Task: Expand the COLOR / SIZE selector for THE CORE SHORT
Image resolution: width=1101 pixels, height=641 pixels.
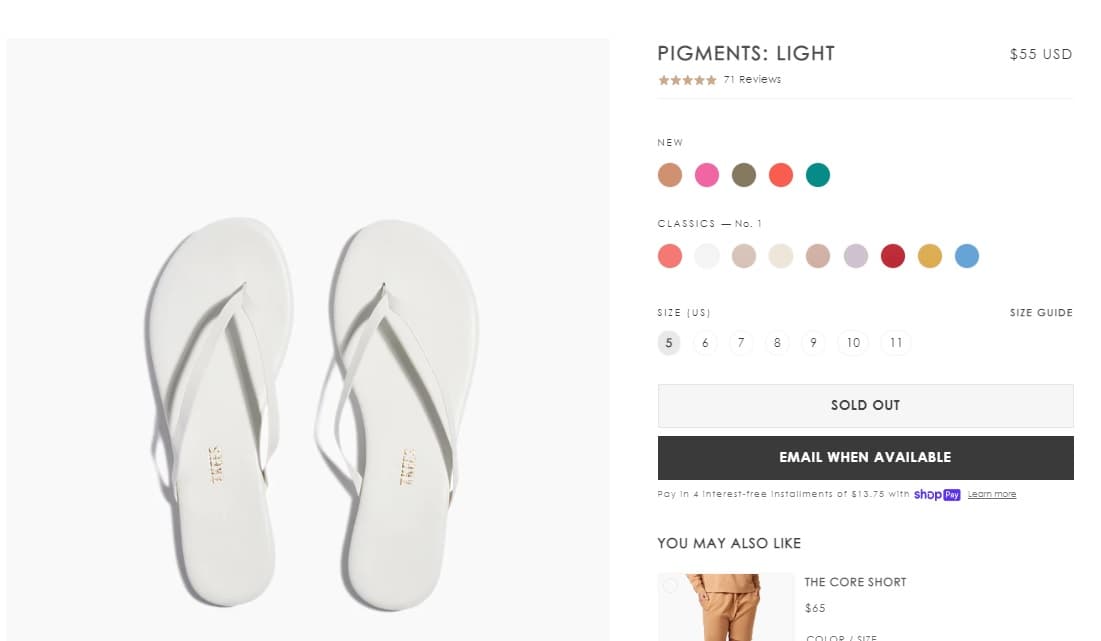Action: coord(843,636)
